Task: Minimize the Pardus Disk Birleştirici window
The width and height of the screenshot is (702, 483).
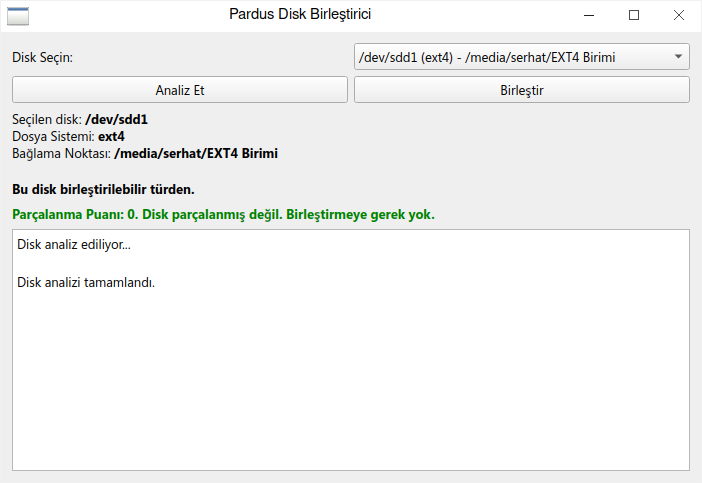Action: point(589,15)
